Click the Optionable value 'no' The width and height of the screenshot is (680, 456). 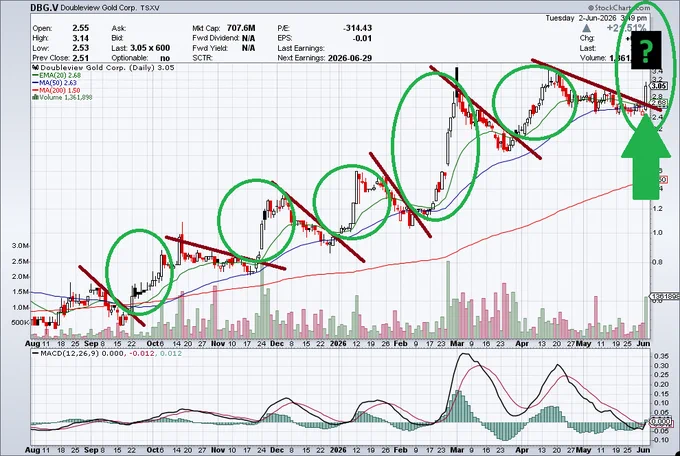pyautogui.click(x=165, y=58)
